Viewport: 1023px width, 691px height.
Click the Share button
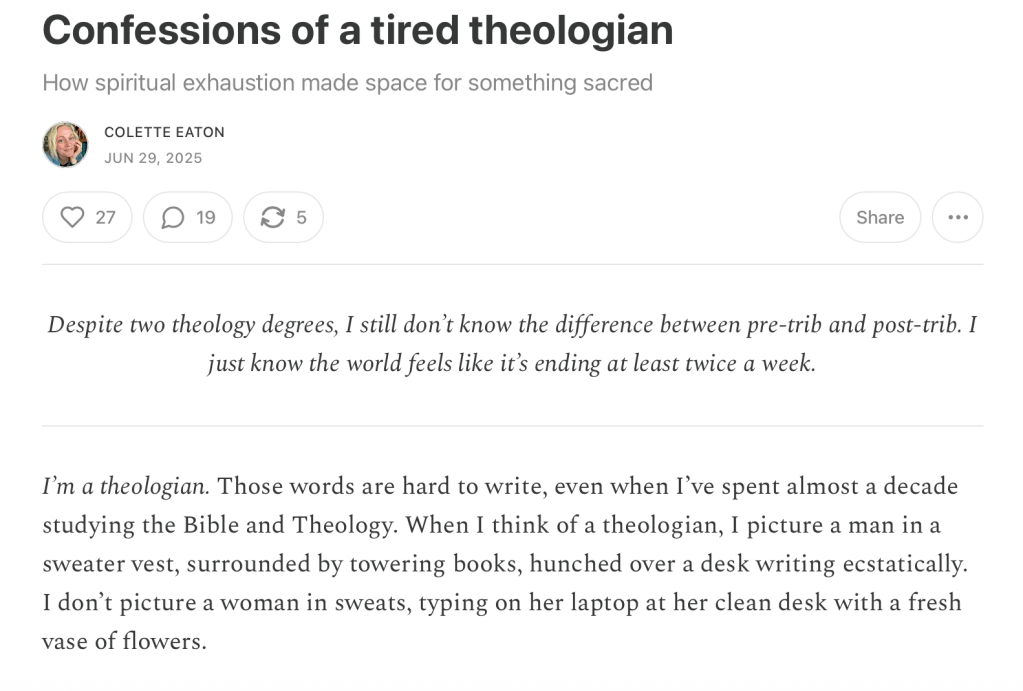pos(880,217)
